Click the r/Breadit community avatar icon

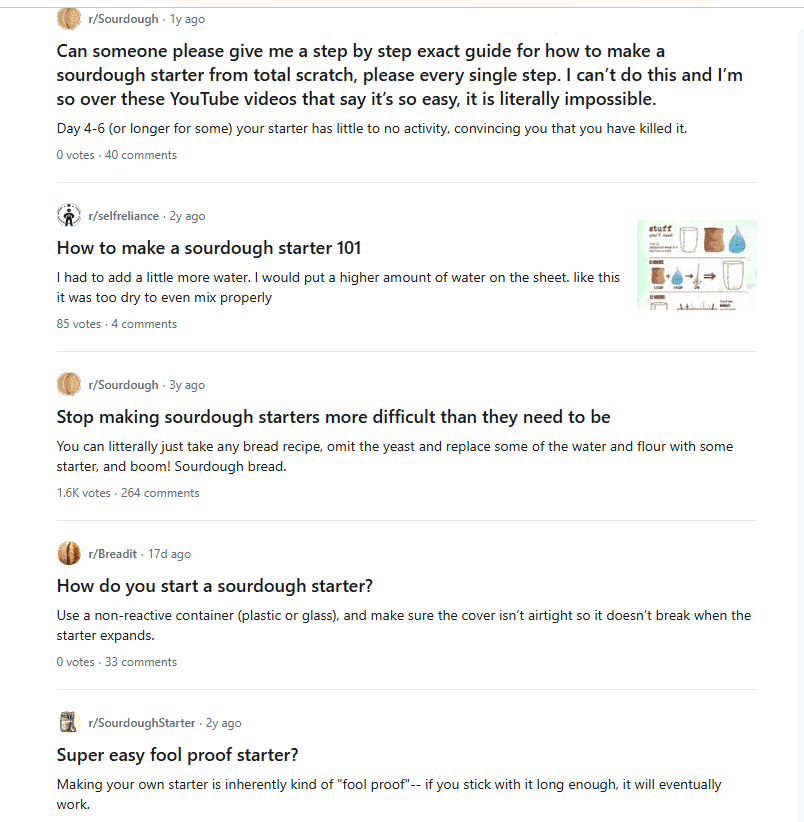click(69, 554)
